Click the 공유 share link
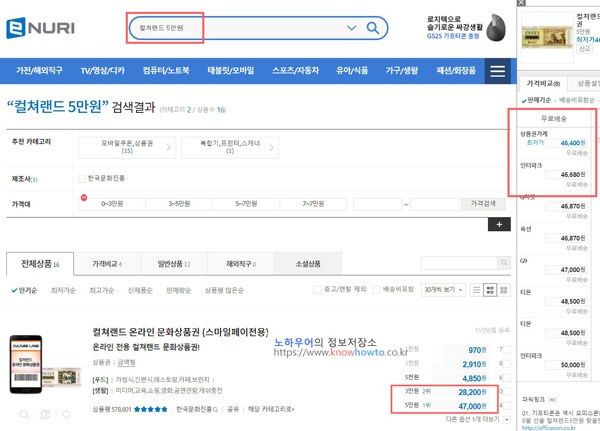Screen dimensions: 600x431 pos(233,409)
